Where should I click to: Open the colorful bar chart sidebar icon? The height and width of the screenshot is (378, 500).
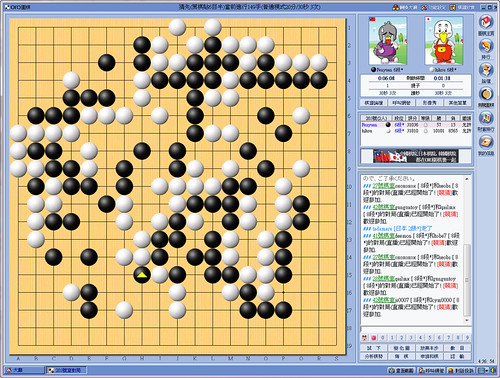coord(486,118)
